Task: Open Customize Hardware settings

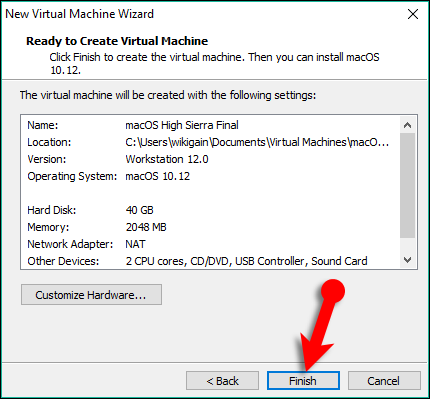Action: pyautogui.click(x=91, y=295)
